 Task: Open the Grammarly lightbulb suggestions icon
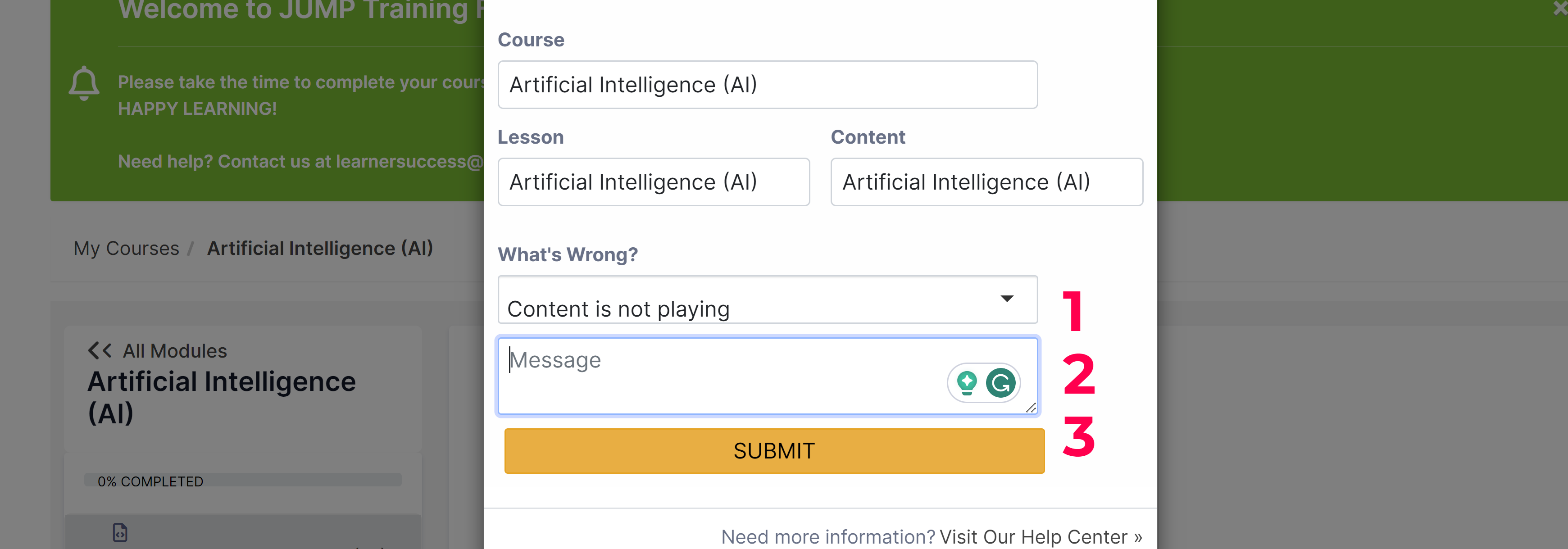[x=967, y=383]
